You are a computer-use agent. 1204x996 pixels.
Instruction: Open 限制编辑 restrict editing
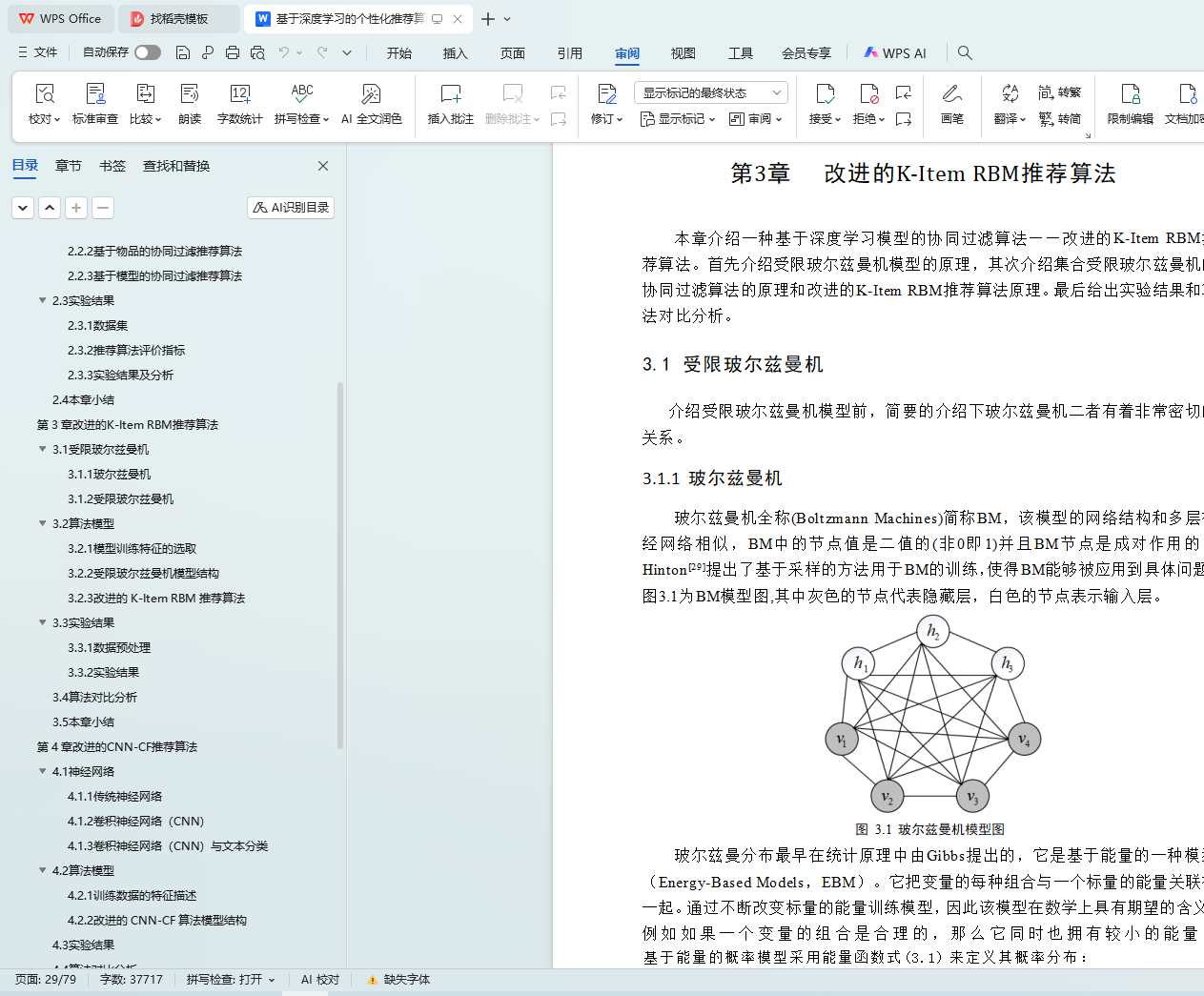click(1130, 103)
